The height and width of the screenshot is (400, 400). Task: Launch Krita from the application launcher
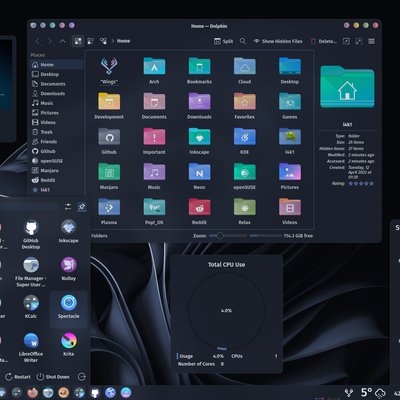coord(69,345)
